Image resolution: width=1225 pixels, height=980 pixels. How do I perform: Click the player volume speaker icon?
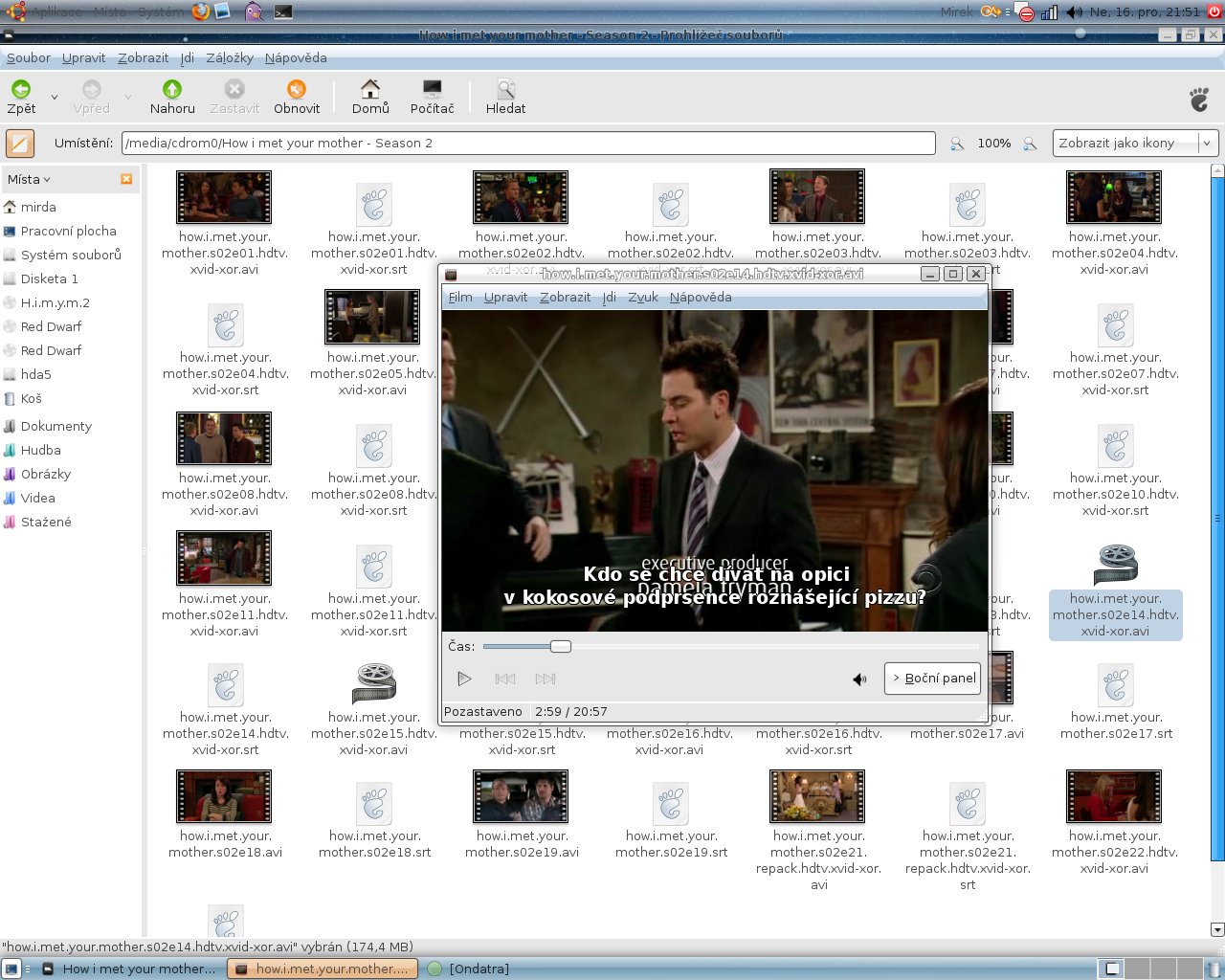tap(859, 679)
